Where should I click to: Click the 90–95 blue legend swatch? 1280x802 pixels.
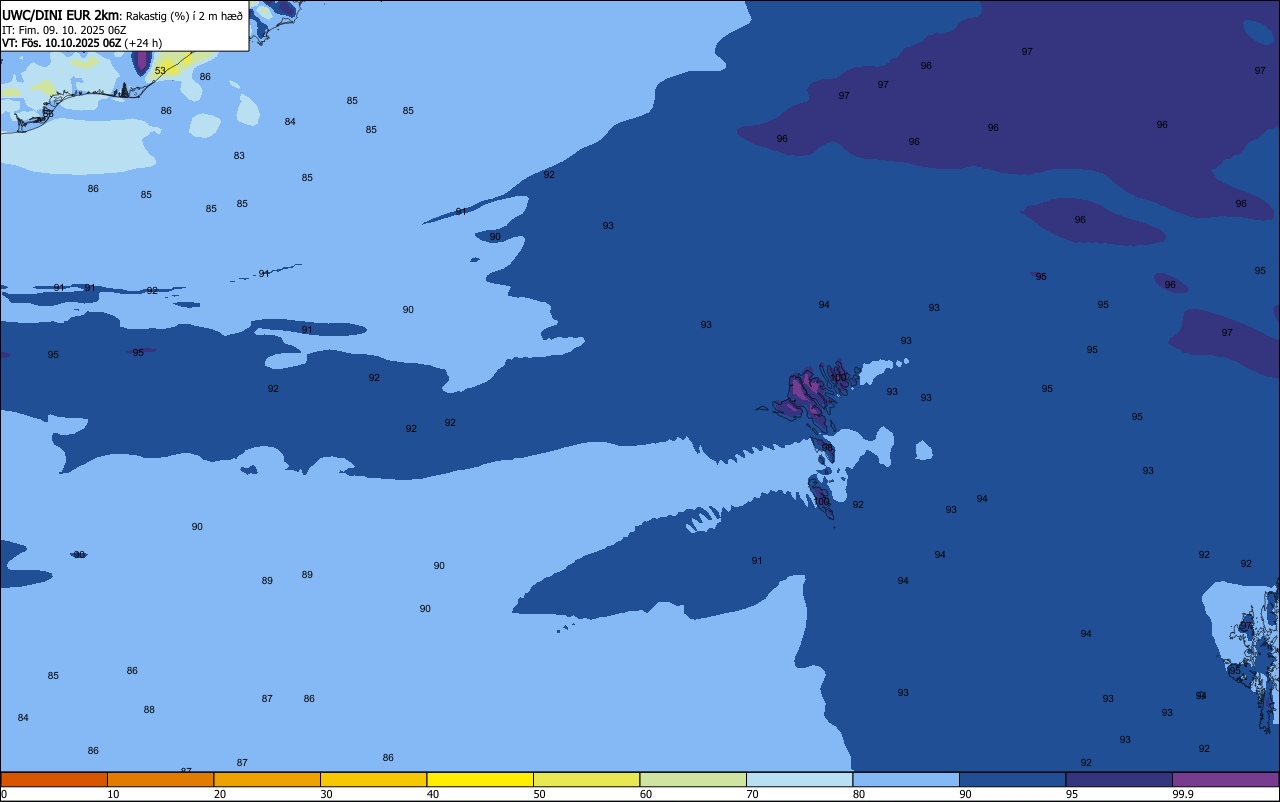tap(1012, 779)
